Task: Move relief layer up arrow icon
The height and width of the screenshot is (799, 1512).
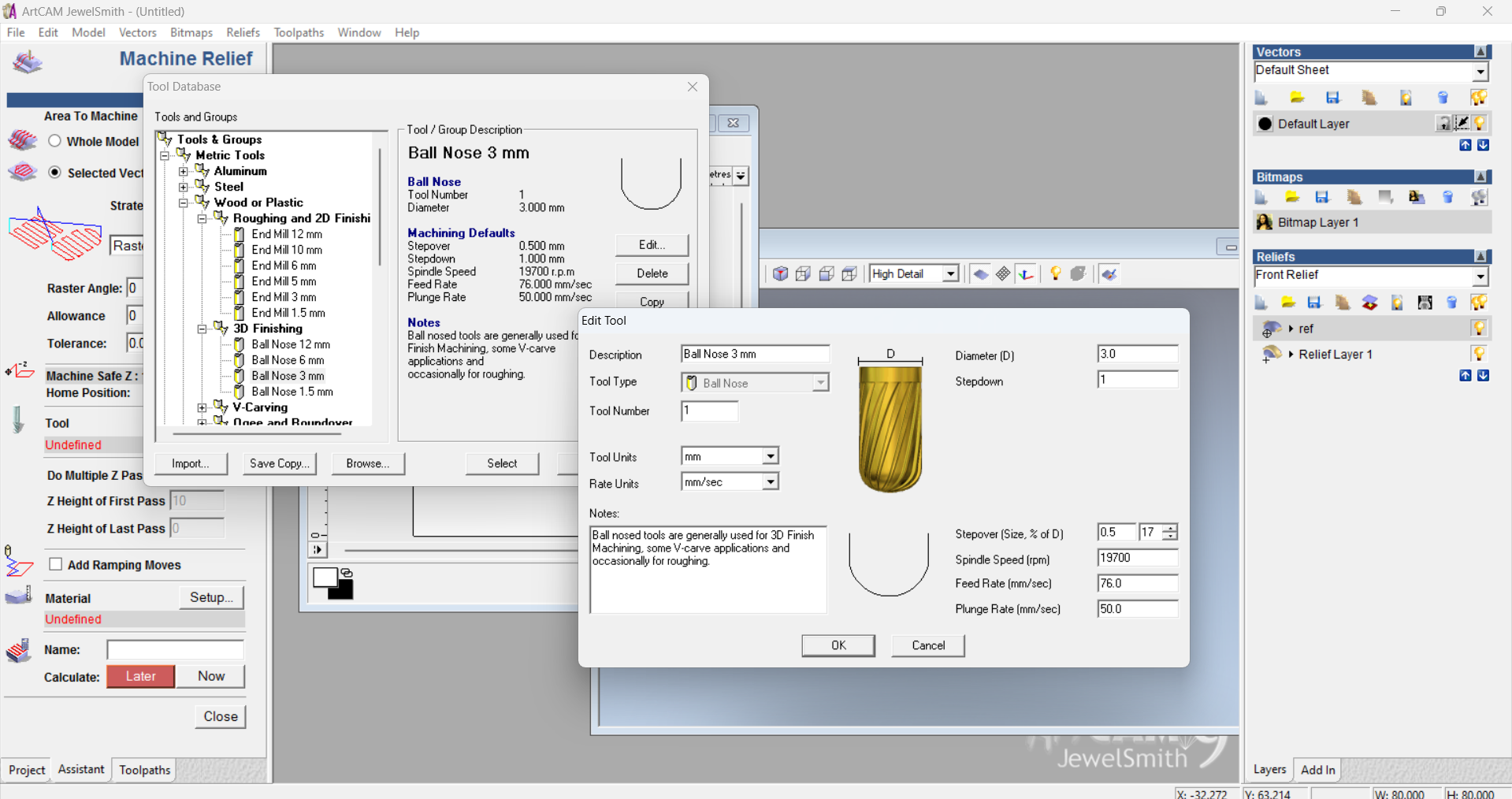Action: pos(1466,376)
